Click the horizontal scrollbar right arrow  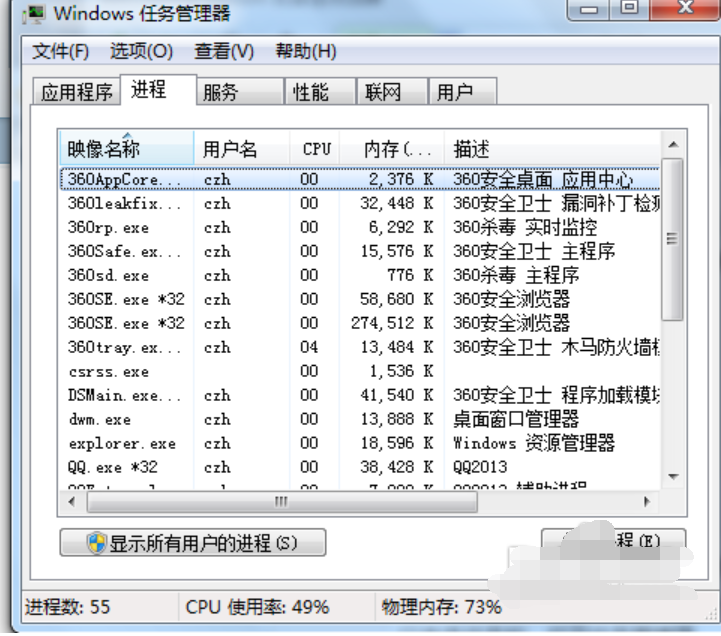[x=650, y=500]
